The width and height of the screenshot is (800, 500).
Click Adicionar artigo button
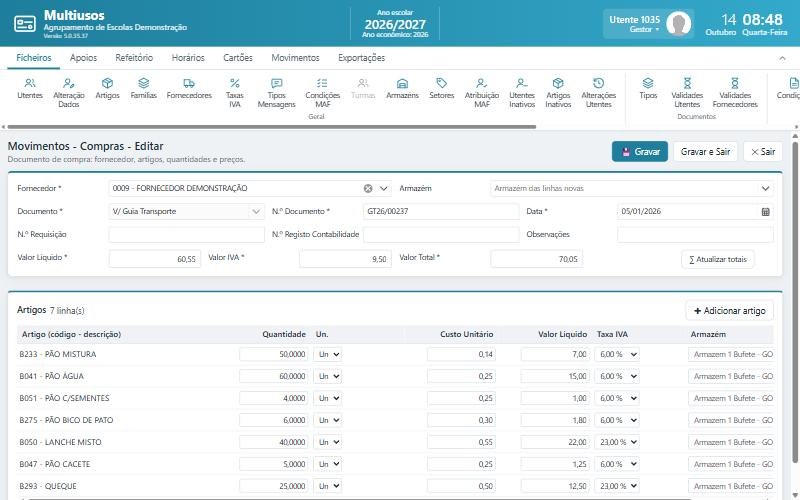[729, 311]
